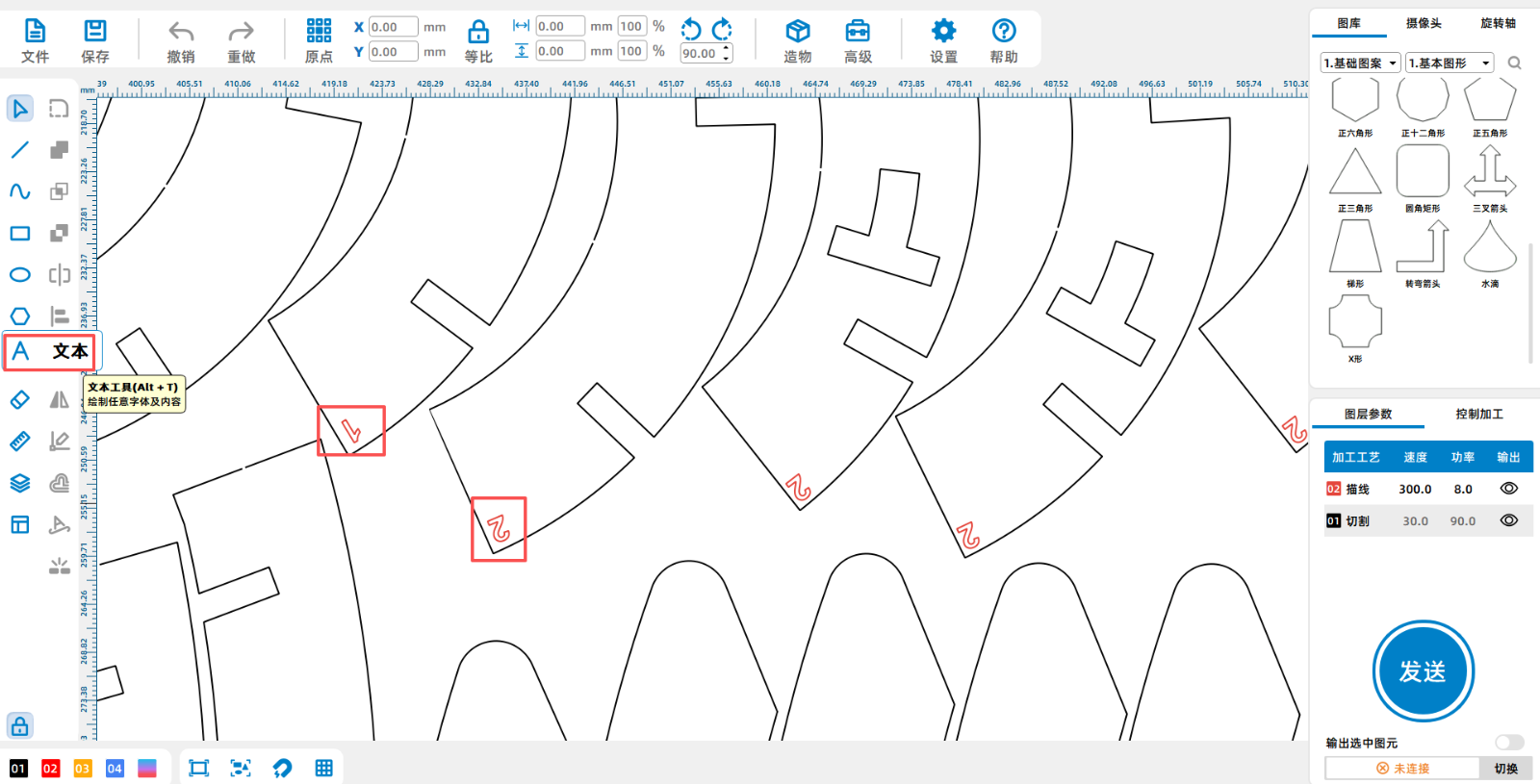The width and height of the screenshot is (1540, 784).
Task: Select the rectangle drawing tool
Action: [x=20, y=234]
